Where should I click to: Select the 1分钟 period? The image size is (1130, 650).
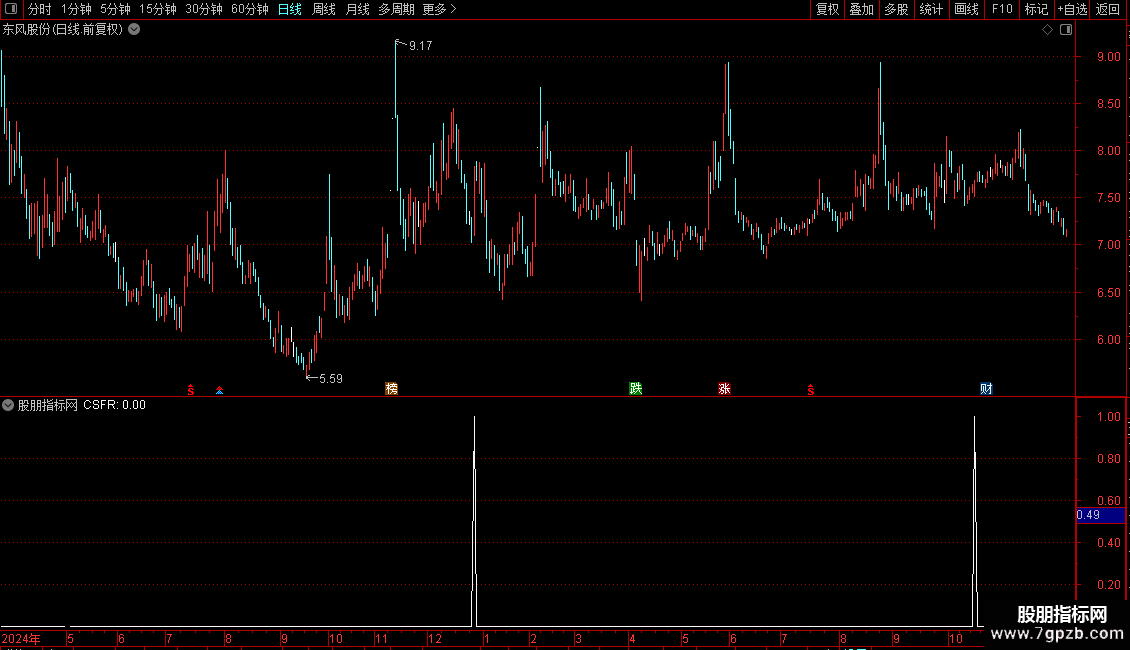76,9
